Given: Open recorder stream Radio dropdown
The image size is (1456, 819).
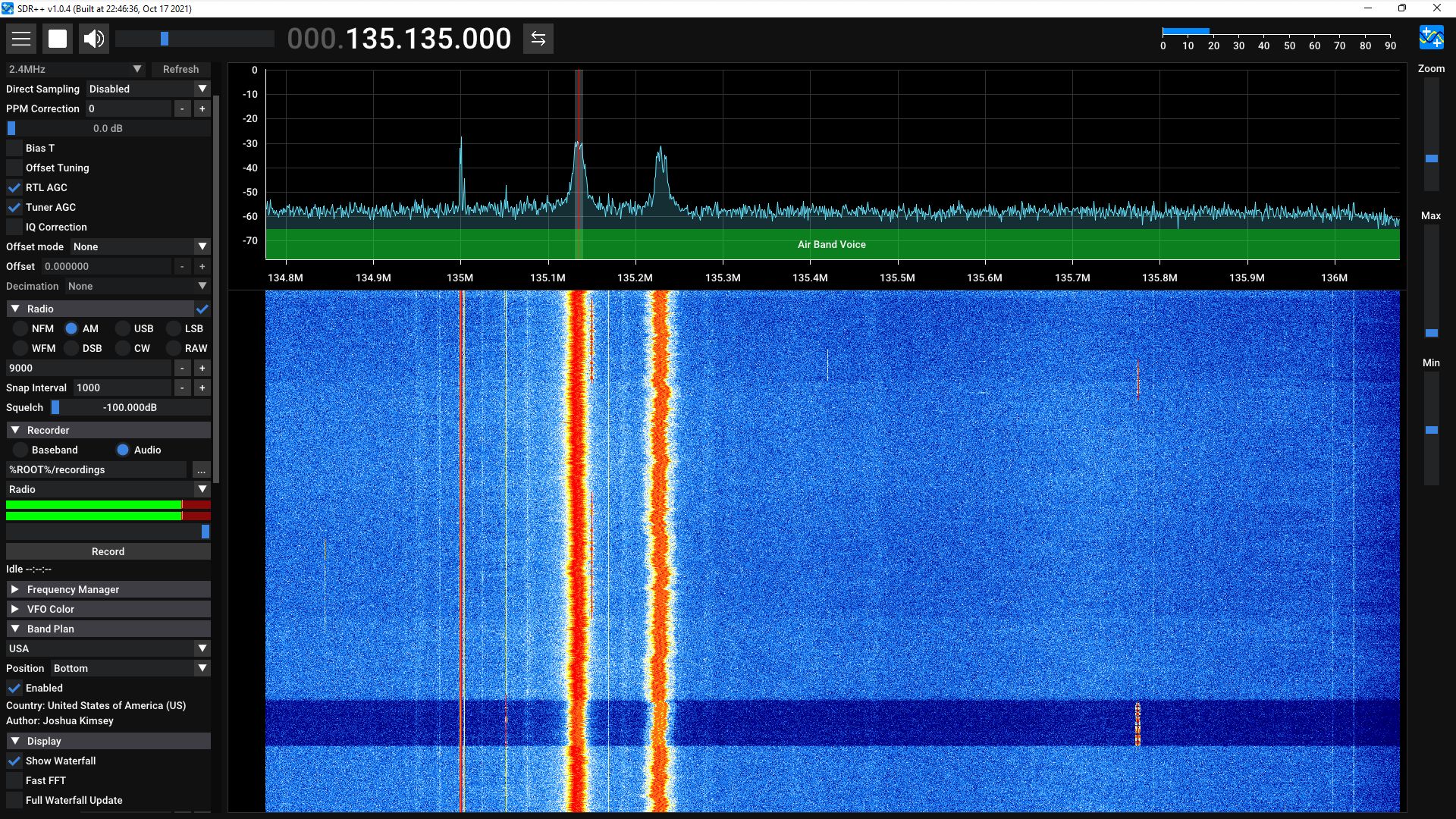Looking at the screenshot, I should [108, 489].
